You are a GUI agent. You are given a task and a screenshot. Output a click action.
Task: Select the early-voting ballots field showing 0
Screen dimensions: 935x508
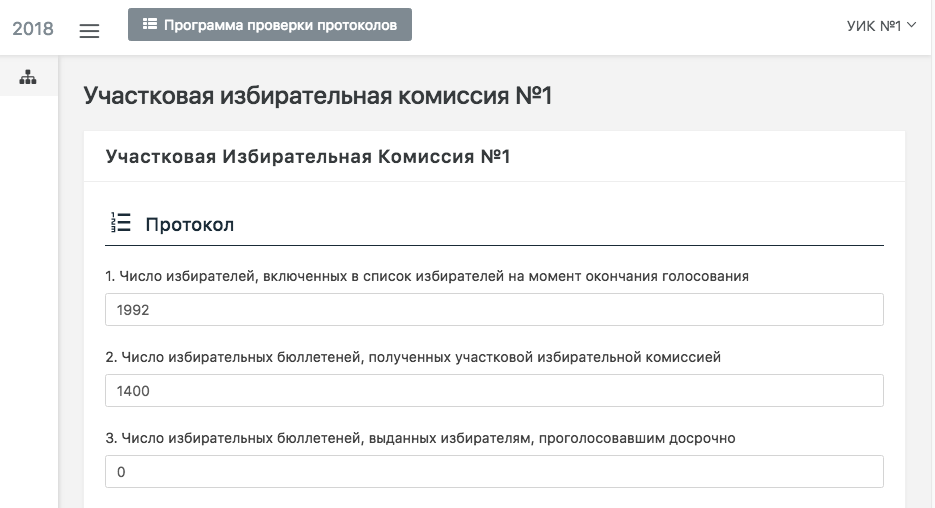click(x=494, y=472)
